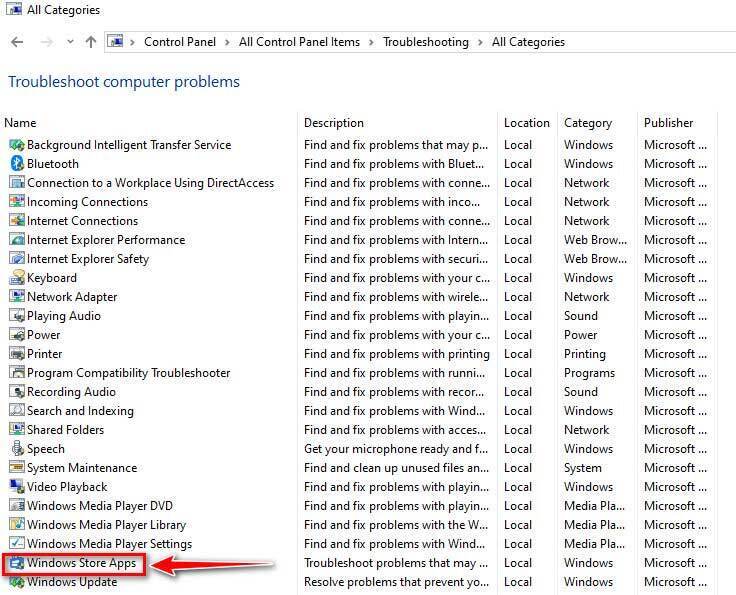The width and height of the screenshot is (736, 595).
Task: Open Video Playback troubleshooter link
Action: click(x=67, y=487)
